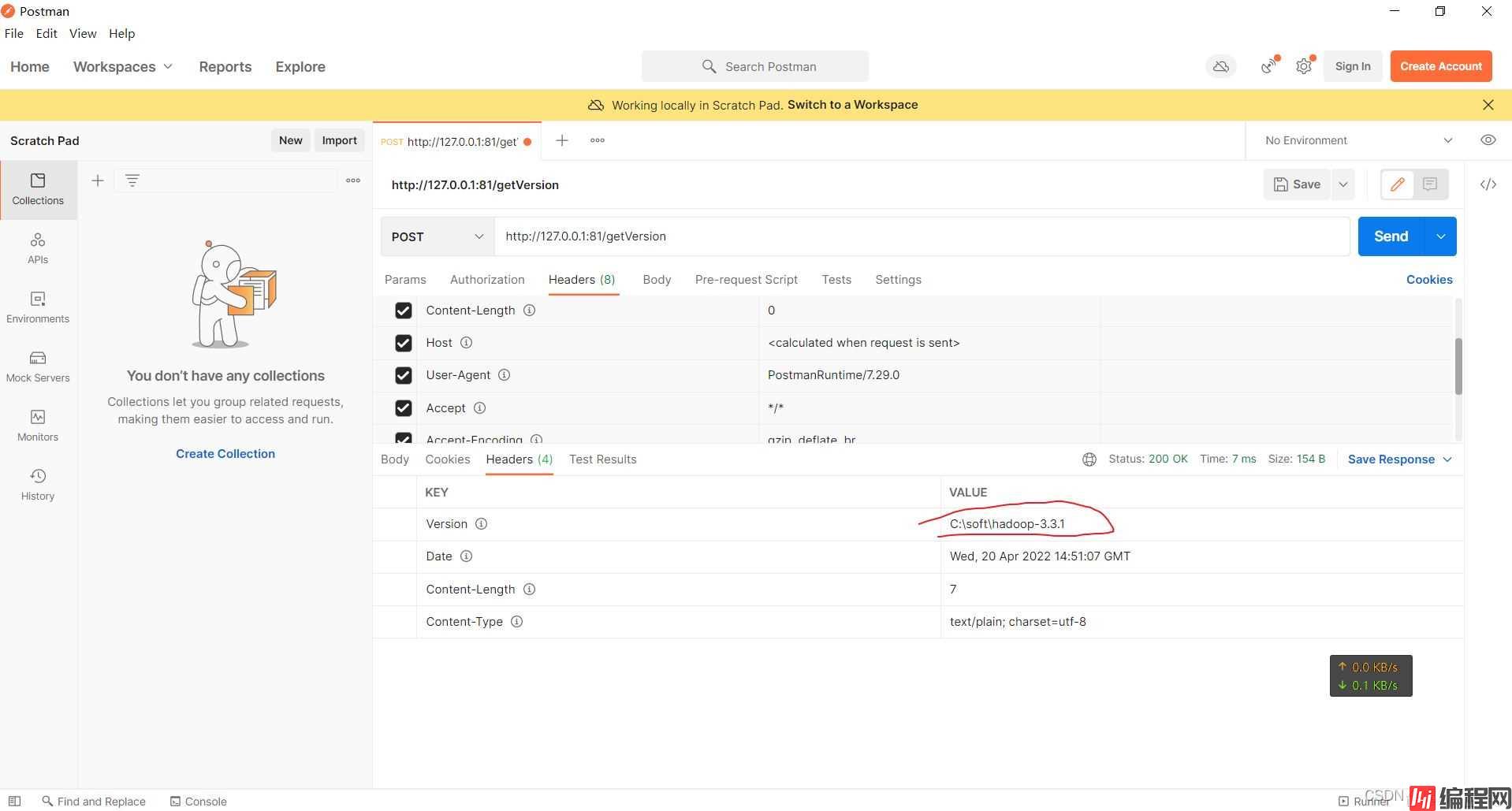Image resolution: width=1512 pixels, height=811 pixels.
Task: Open the comments mode icon
Action: (1430, 184)
